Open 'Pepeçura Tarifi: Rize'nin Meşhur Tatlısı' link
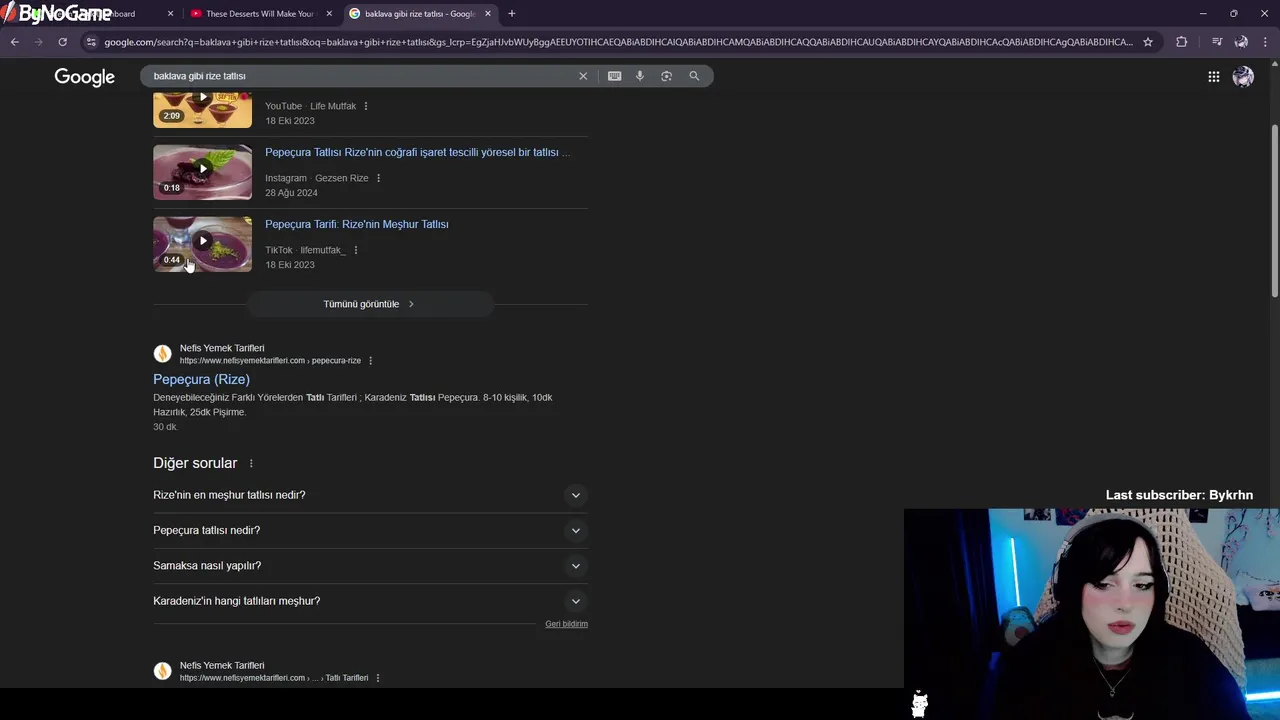This screenshot has height=720, width=1280. click(x=356, y=224)
